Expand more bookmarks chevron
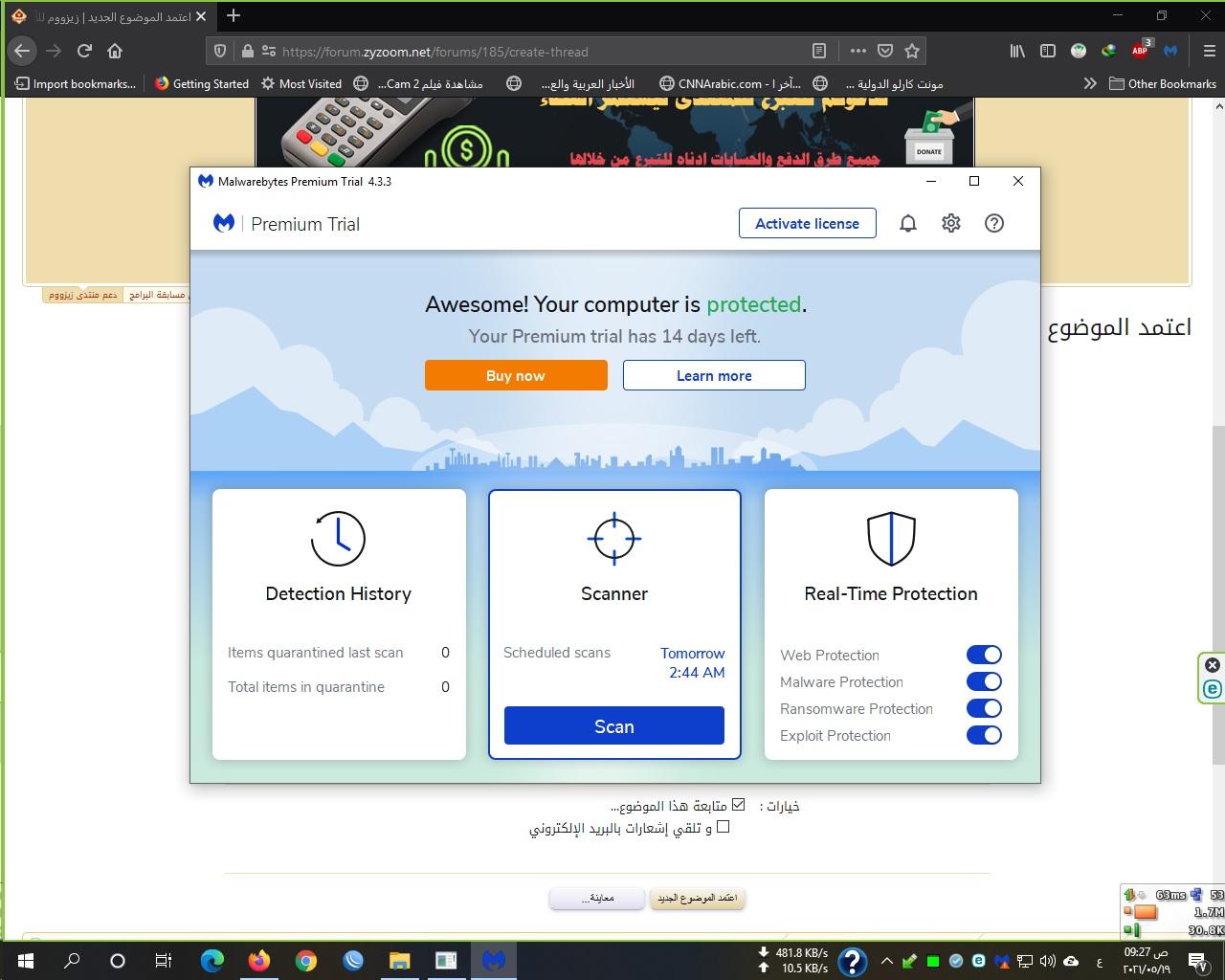Viewport: 1225px width, 980px height. (1089, 83)
